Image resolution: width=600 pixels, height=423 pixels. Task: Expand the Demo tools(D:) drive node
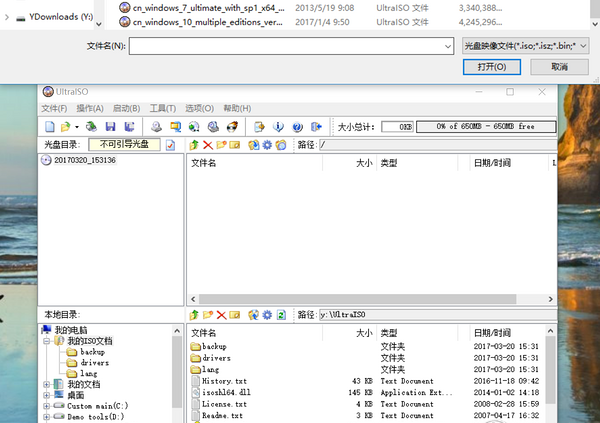(47, 416)
